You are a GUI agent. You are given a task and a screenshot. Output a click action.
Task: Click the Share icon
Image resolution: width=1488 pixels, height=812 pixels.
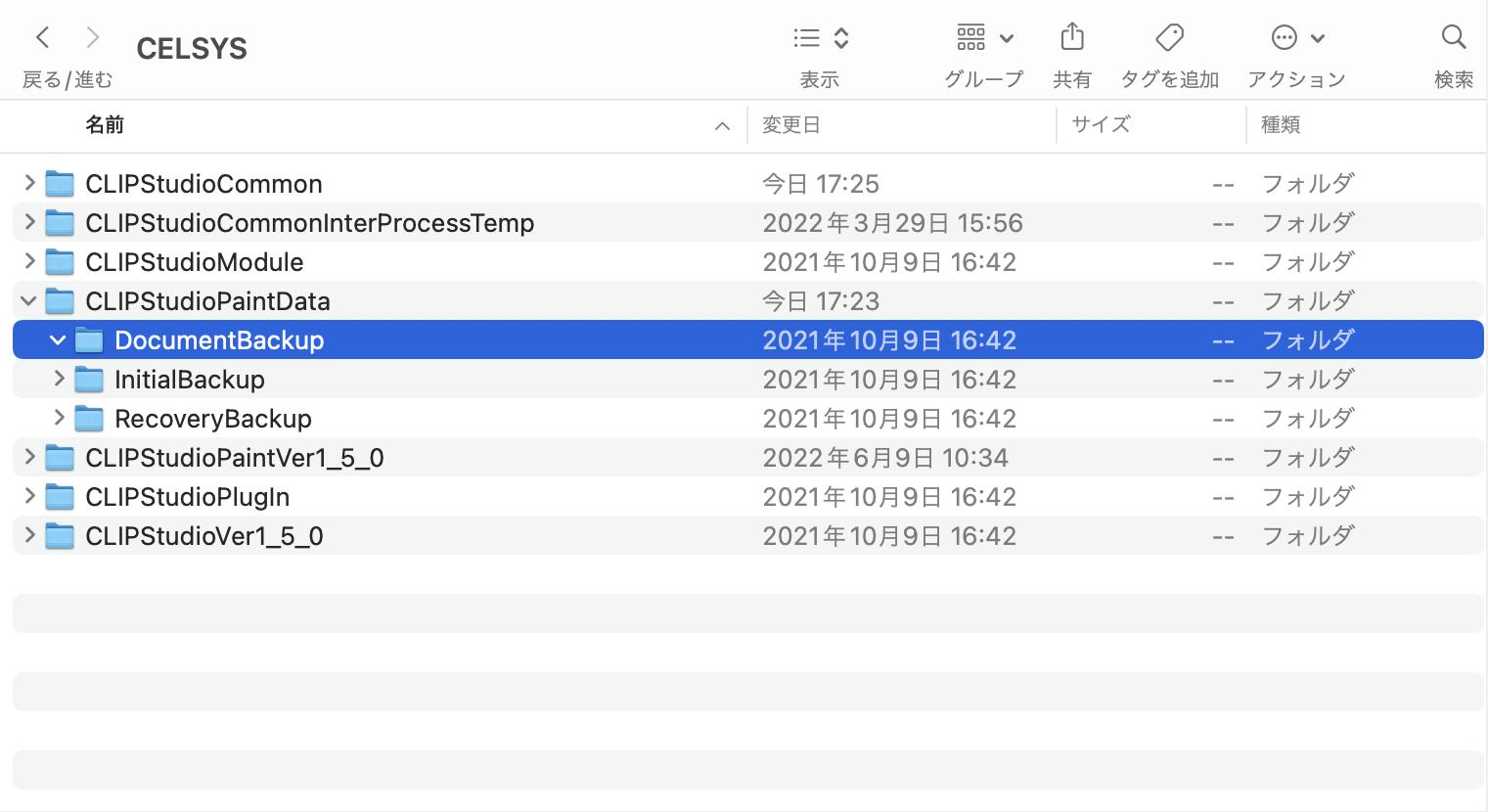[x=1072, y=38]
